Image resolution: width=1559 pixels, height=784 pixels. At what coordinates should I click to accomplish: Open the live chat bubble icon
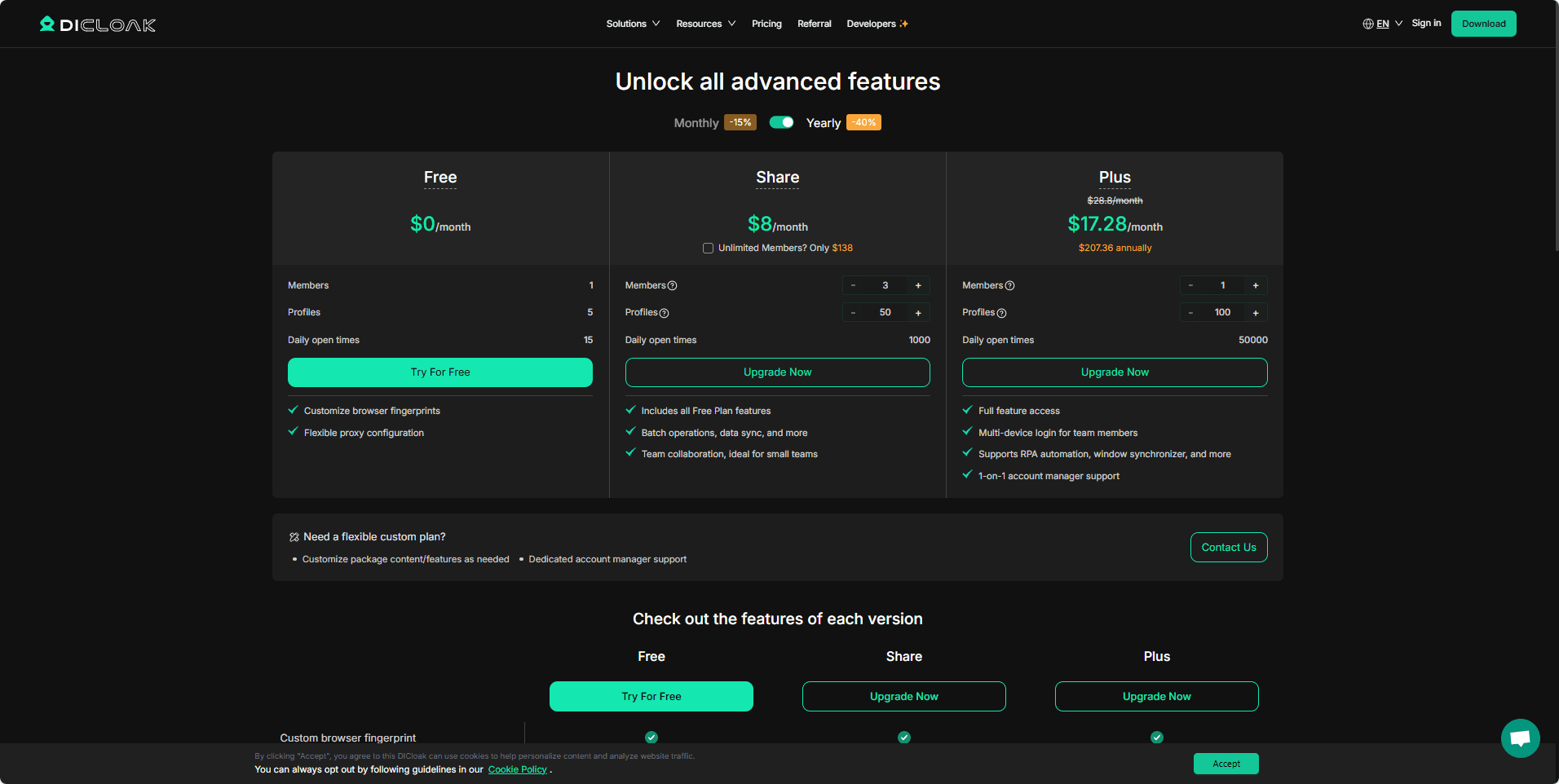point(1520,738)
